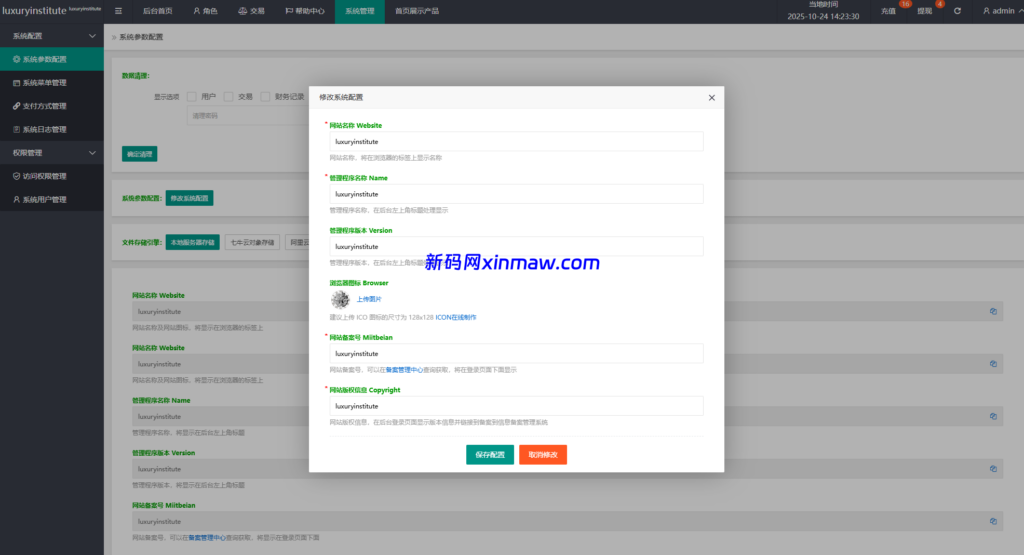Open 支付方式管理 in the sidebar
Image resolution: width=1024 pixels, height=555 pixels.
tap(52, 106)
